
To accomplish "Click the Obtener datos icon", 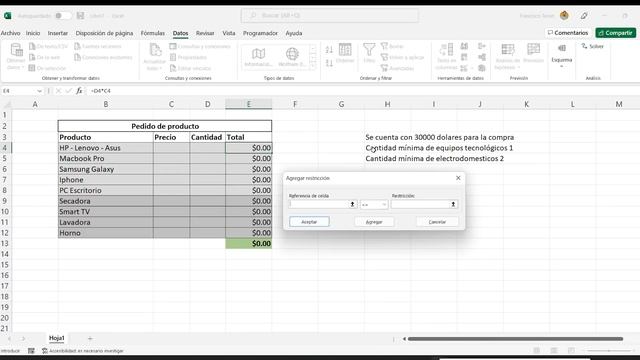I will click(16, 56).
